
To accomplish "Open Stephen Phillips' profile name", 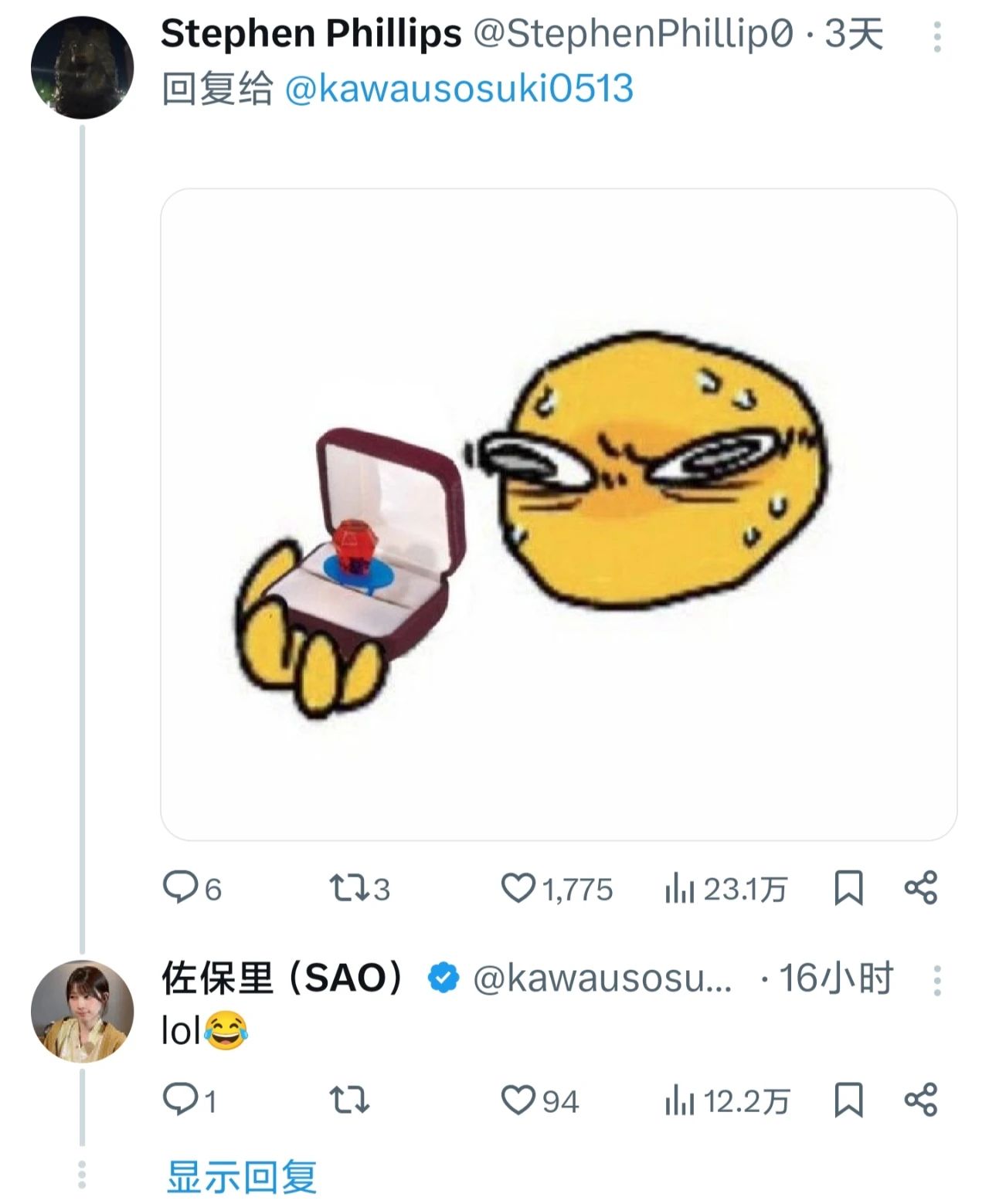I will point(311,35).
